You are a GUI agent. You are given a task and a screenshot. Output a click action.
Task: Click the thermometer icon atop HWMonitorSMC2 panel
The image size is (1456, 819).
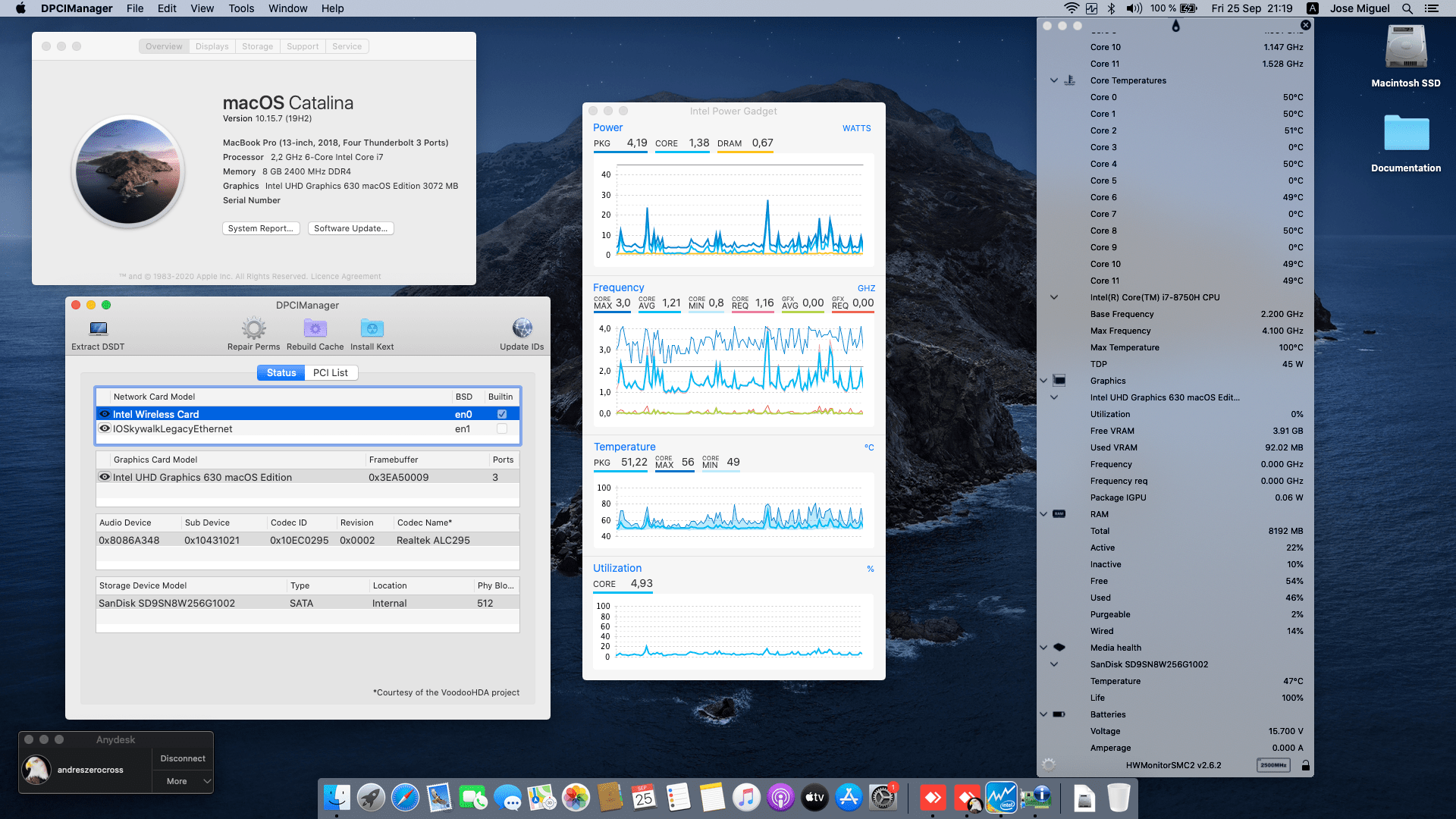pos(1176,25)
